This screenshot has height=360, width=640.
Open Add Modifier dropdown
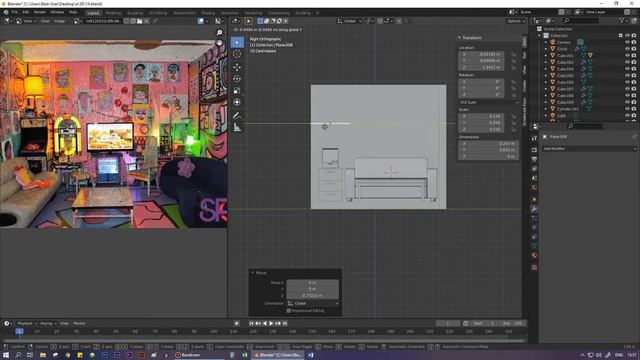click(x=589, y=149)
